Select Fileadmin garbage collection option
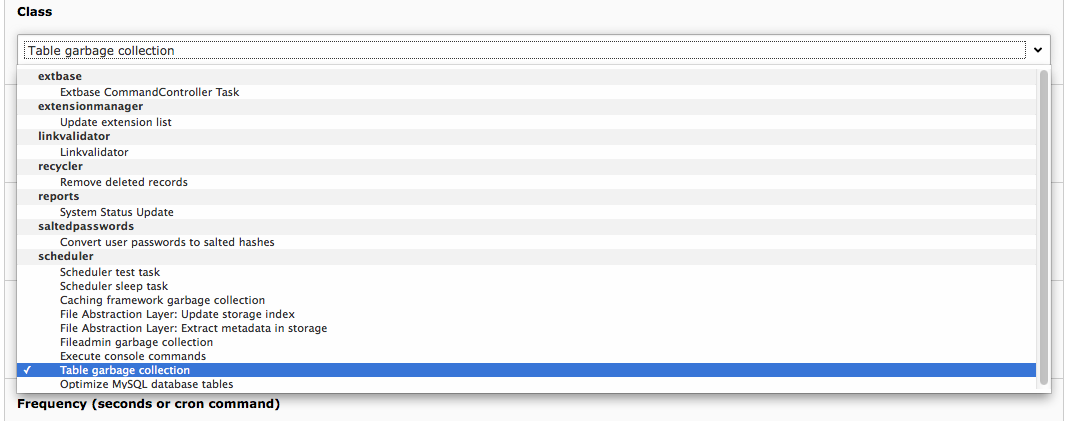Viewport: 1069px width, 421px height. click(136, 342)
